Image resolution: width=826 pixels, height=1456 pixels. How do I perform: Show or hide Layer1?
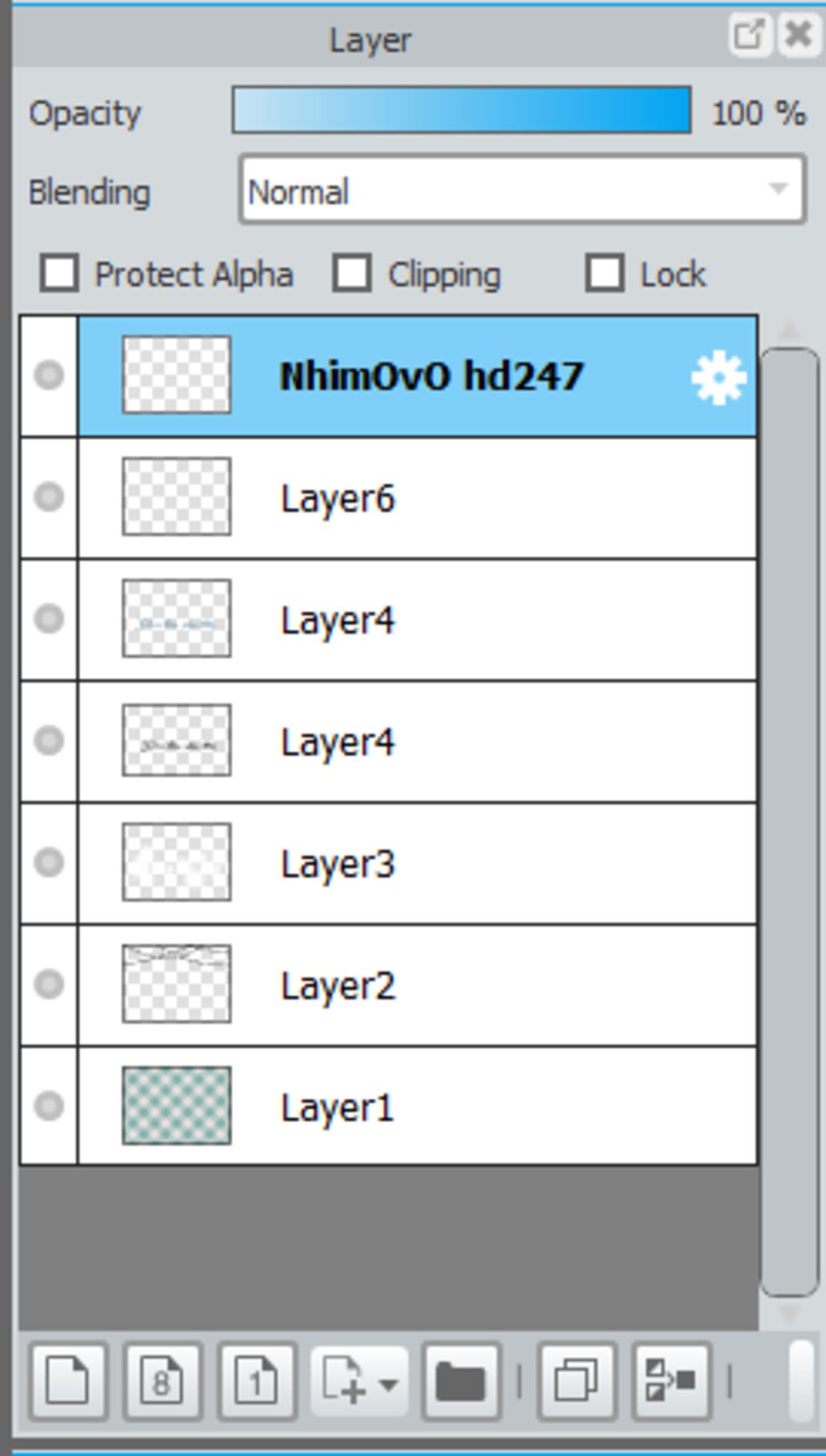tap(49, 1105)
